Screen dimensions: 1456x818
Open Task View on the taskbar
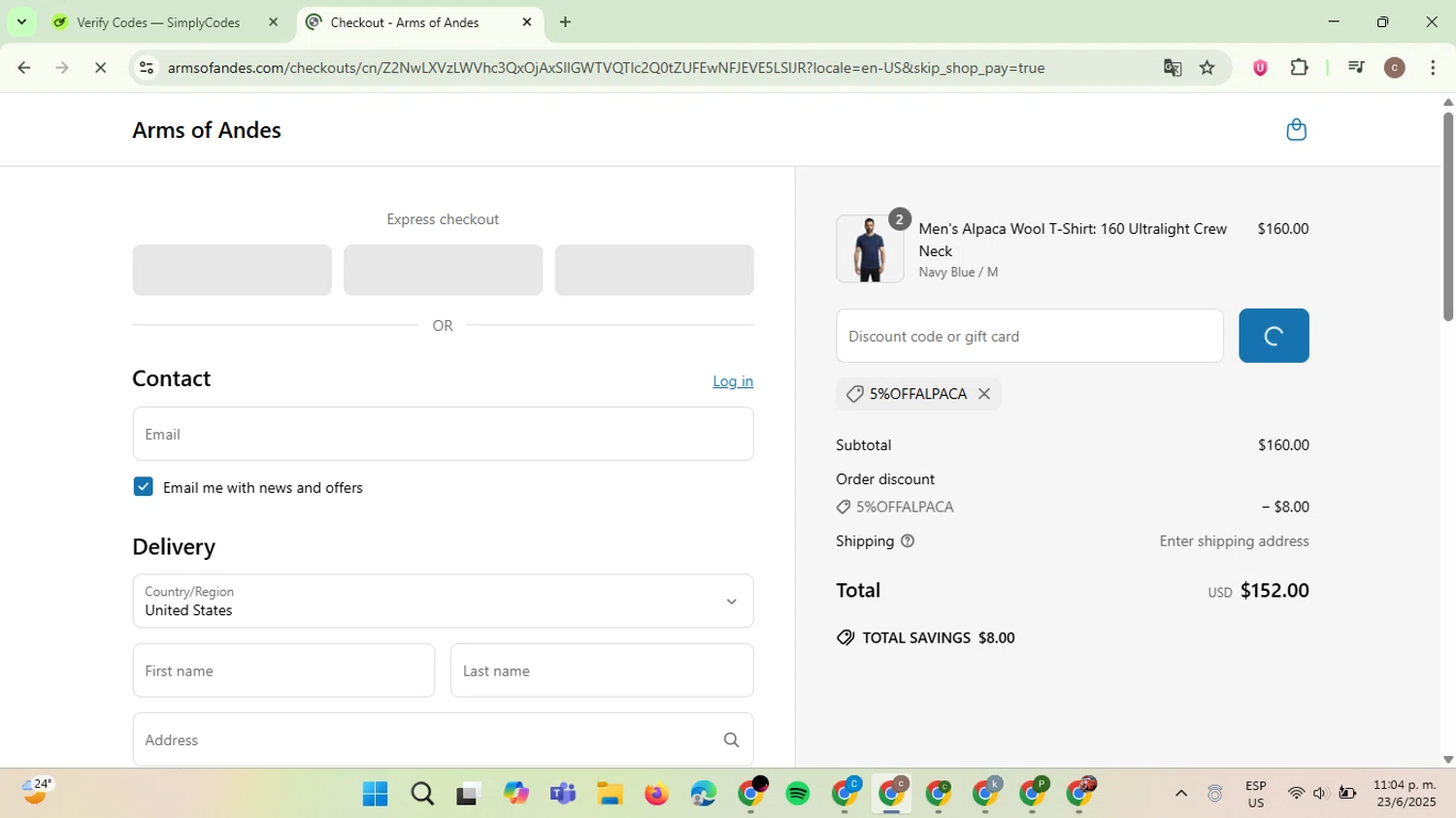469,794
